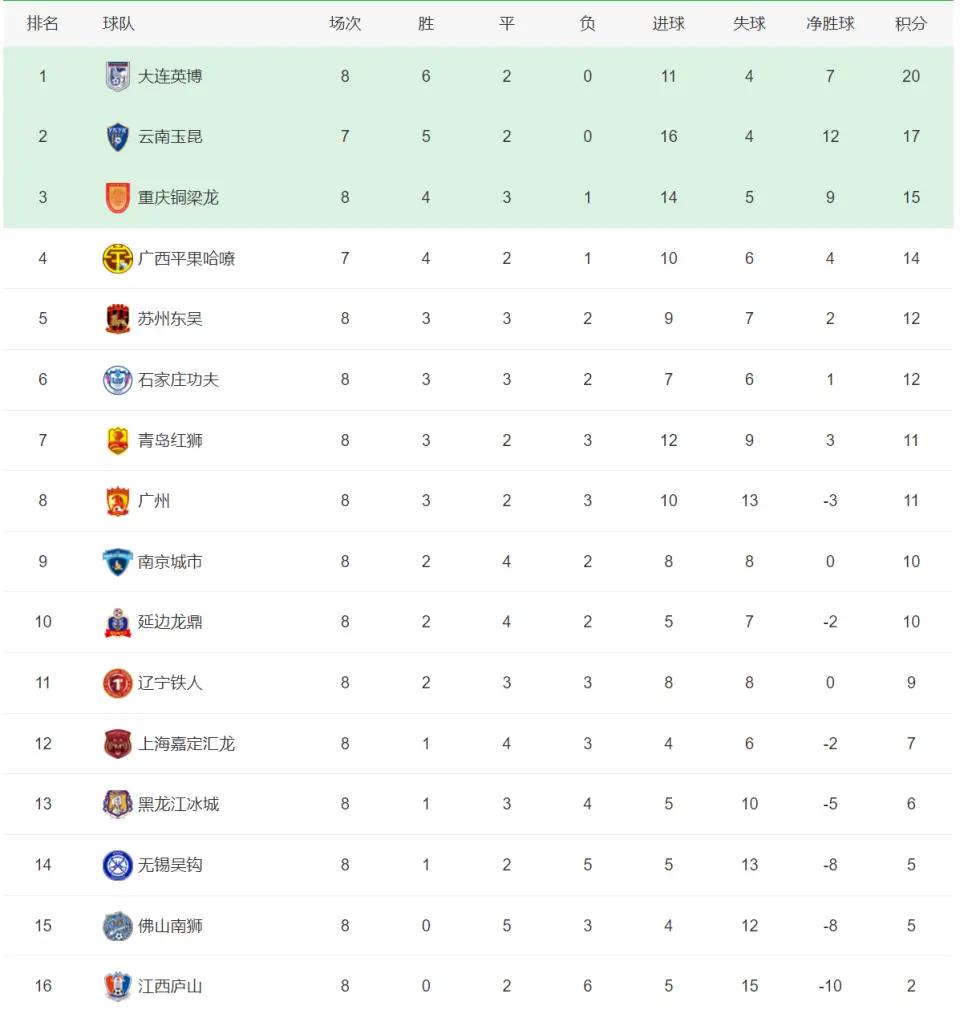Click the 大连英博 team logo
Screen dimensions: 960x1014
[x=118, y=76]
